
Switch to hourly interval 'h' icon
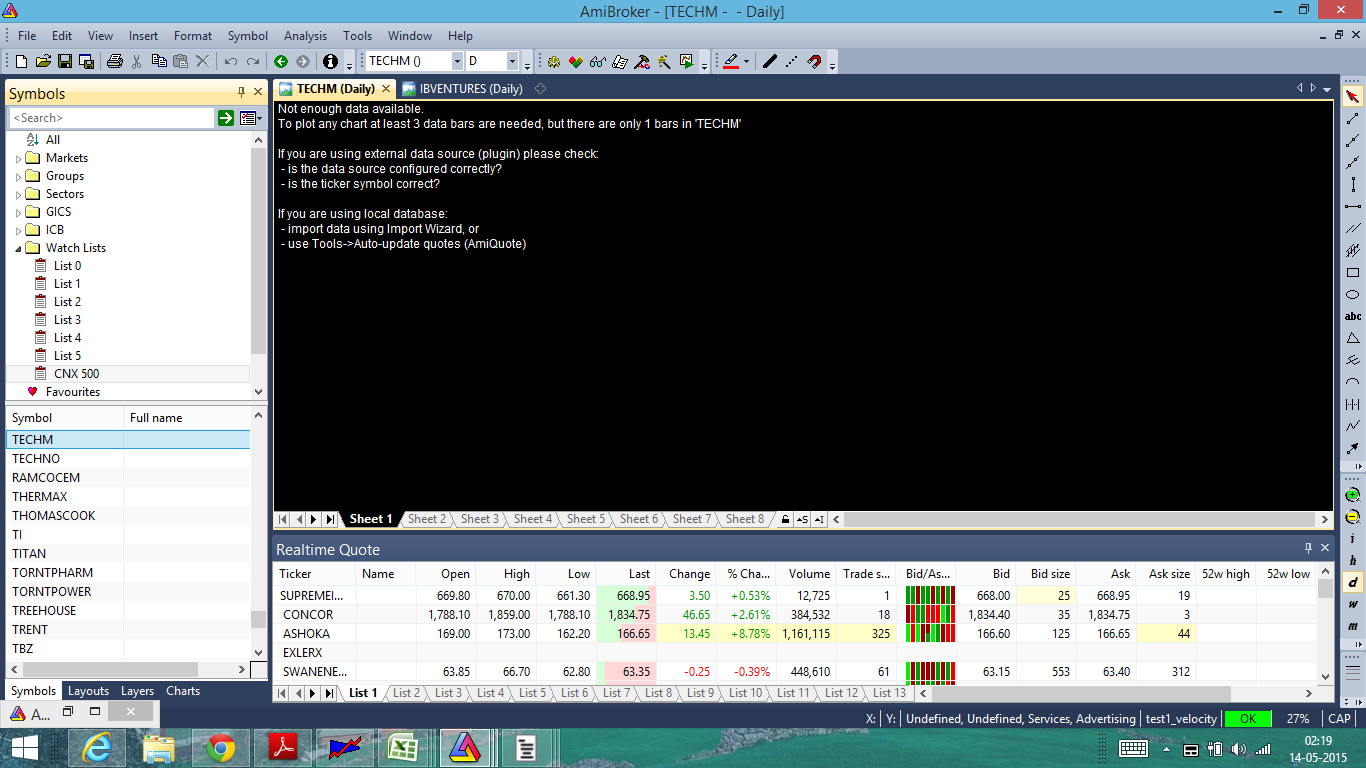coord(1353,561)
